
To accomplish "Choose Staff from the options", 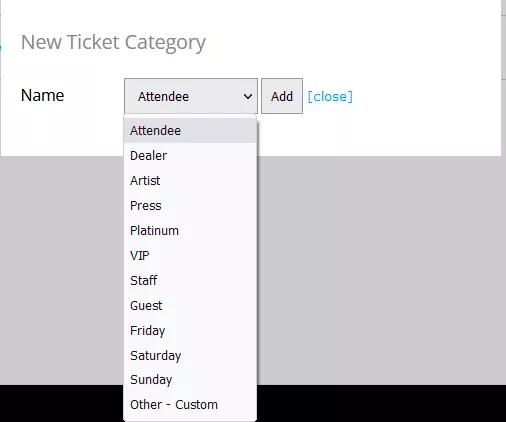I will click(190, 281).
